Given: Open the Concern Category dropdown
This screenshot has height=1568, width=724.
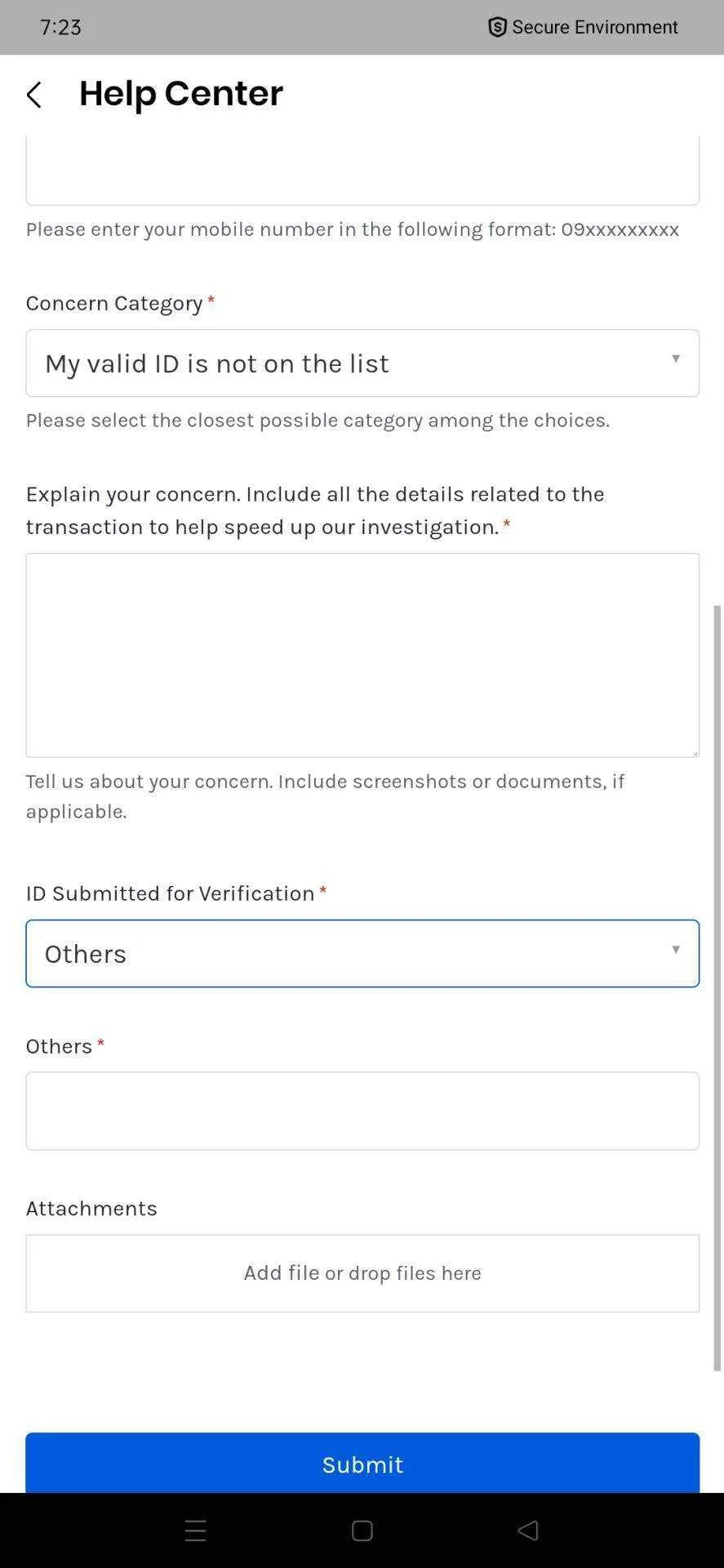Looking at the screenshot, I should coord(362,363).
